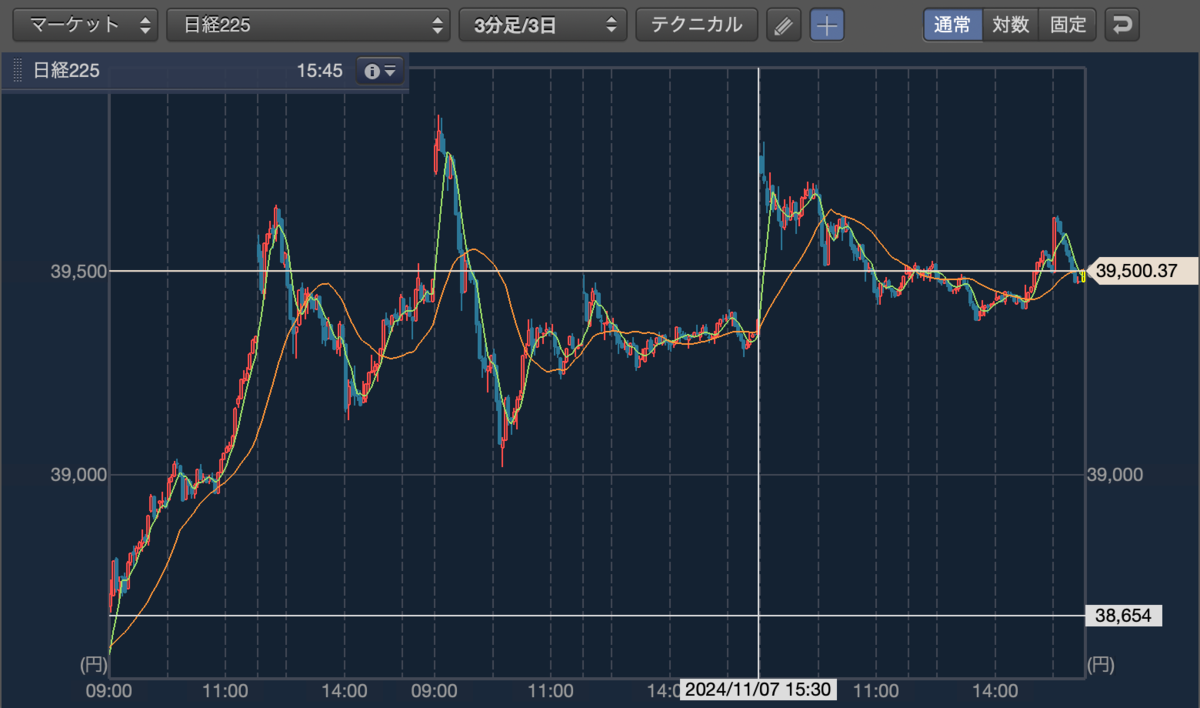Click the 39,000 right axis label
Viewport: 1200px width, 708px height.
[x=1114, y=475]
